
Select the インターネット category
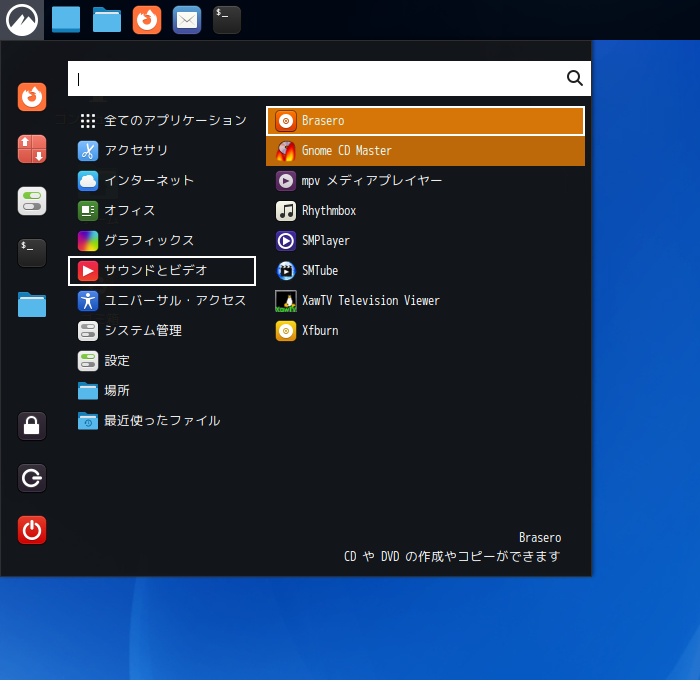(x=162, y=181)
